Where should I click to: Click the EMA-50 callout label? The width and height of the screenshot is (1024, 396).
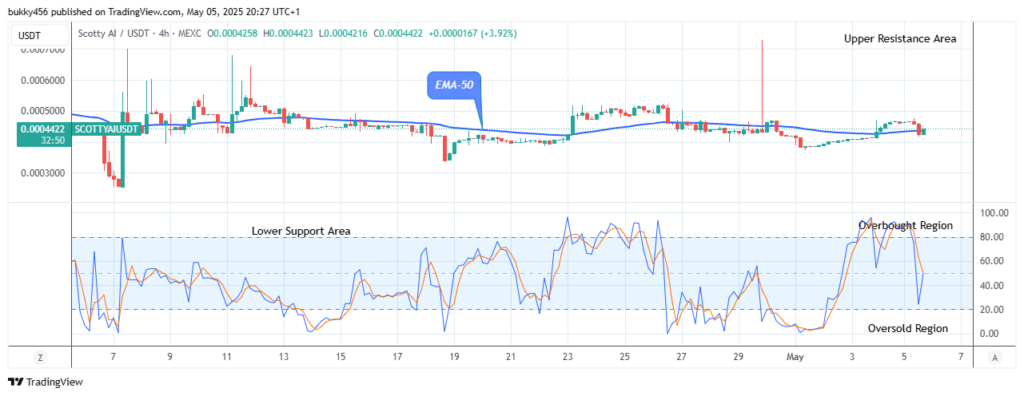point(454,86)
